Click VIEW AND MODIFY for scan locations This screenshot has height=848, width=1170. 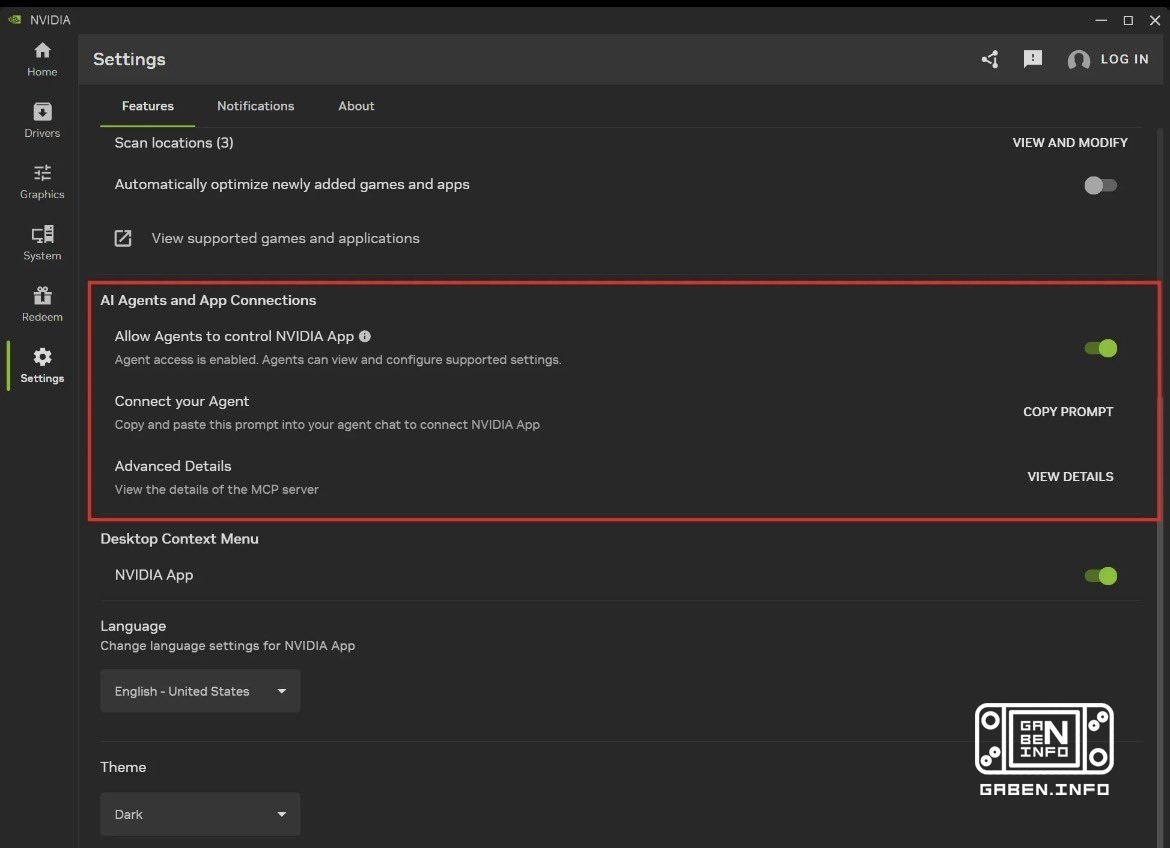pos(1070,143)
